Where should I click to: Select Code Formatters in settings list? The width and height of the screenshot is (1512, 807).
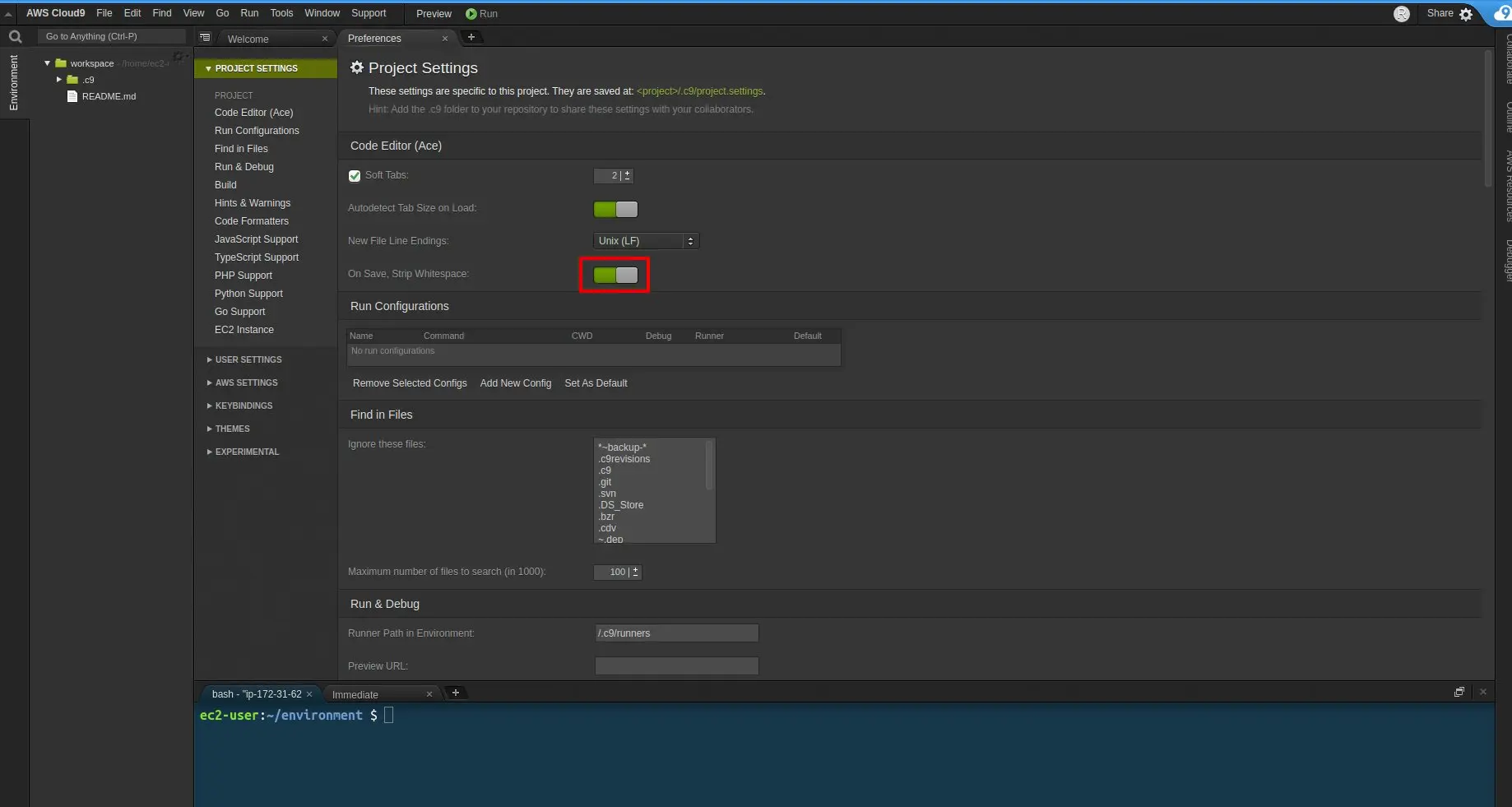point(252,221)
